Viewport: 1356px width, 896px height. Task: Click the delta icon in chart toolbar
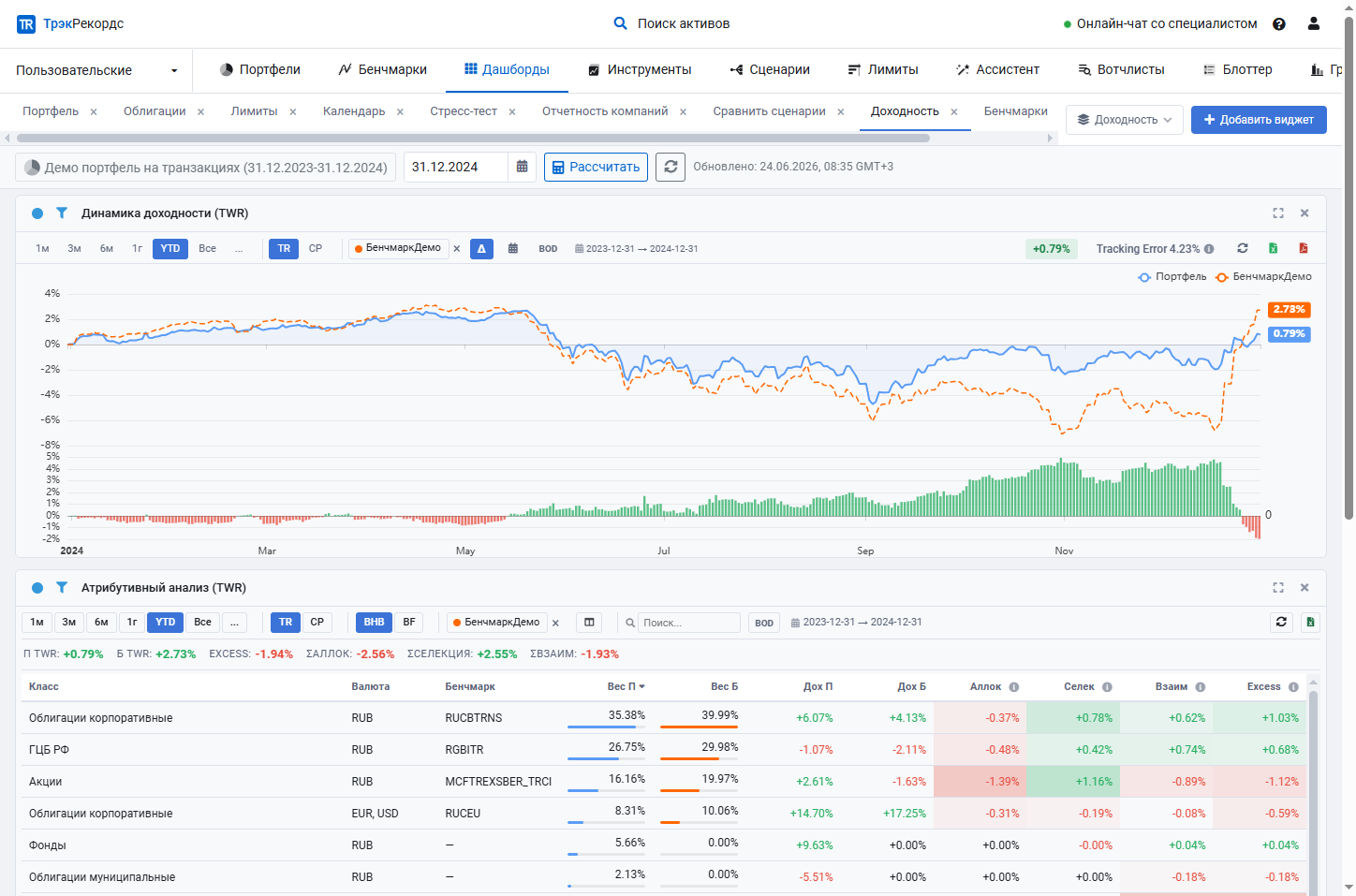(481, 249)
